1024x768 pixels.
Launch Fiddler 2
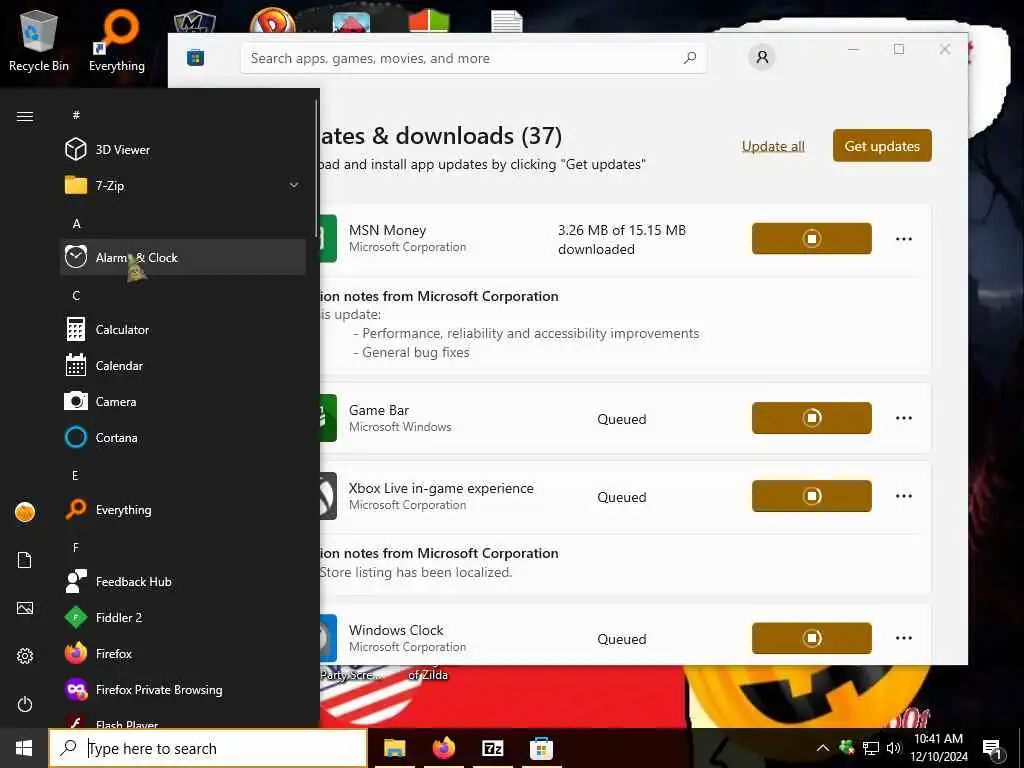tap(183, 617)
